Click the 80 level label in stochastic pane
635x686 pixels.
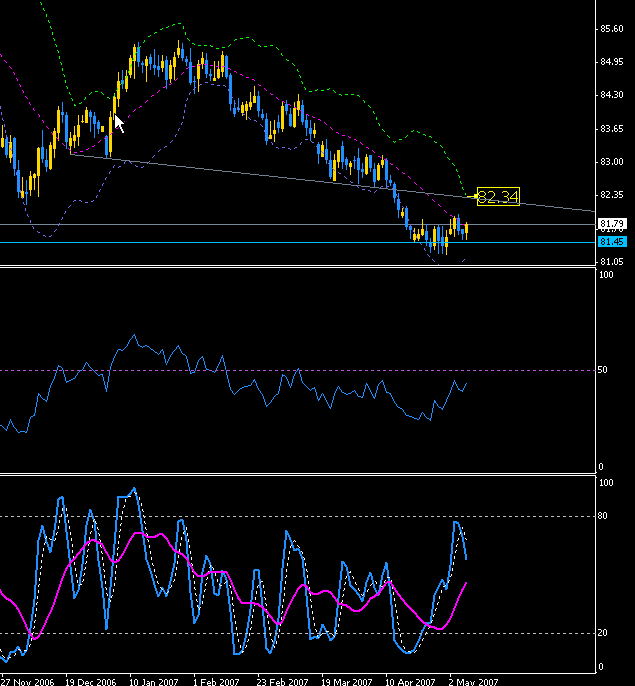point(603,516)
